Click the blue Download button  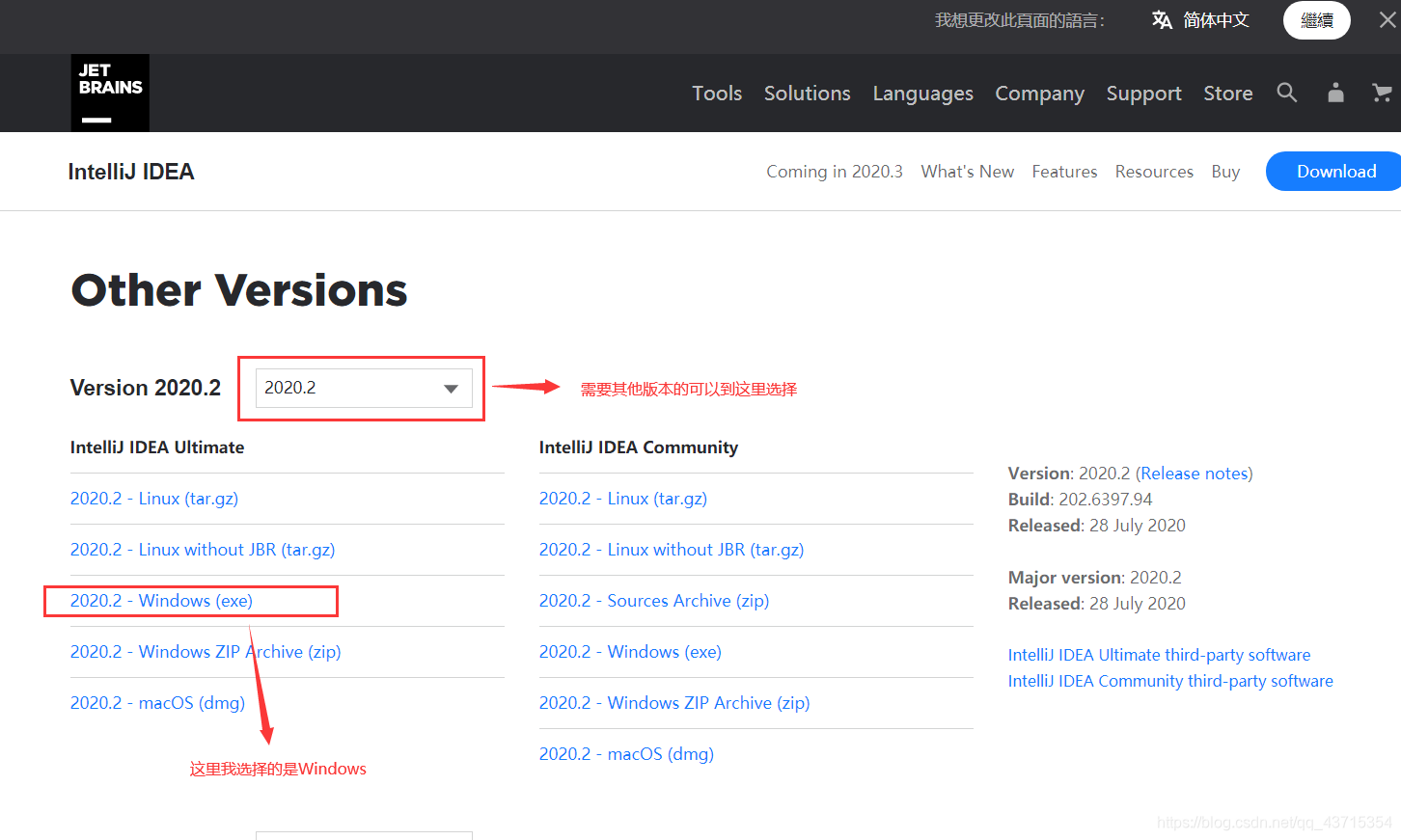(1335, 172)
